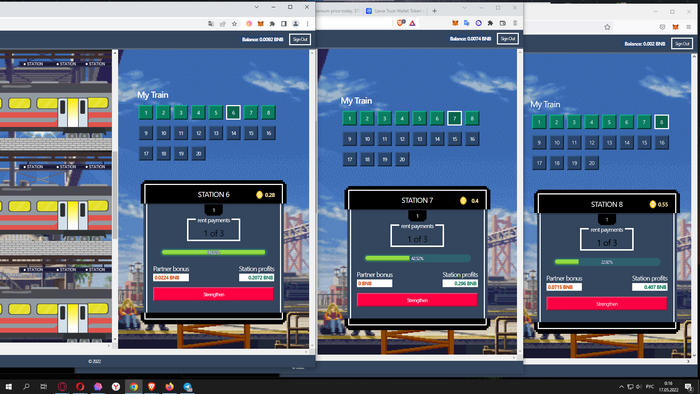Open Chrome from the taskbar
This screenshot has width=700, height=394.
coord(133,386)
